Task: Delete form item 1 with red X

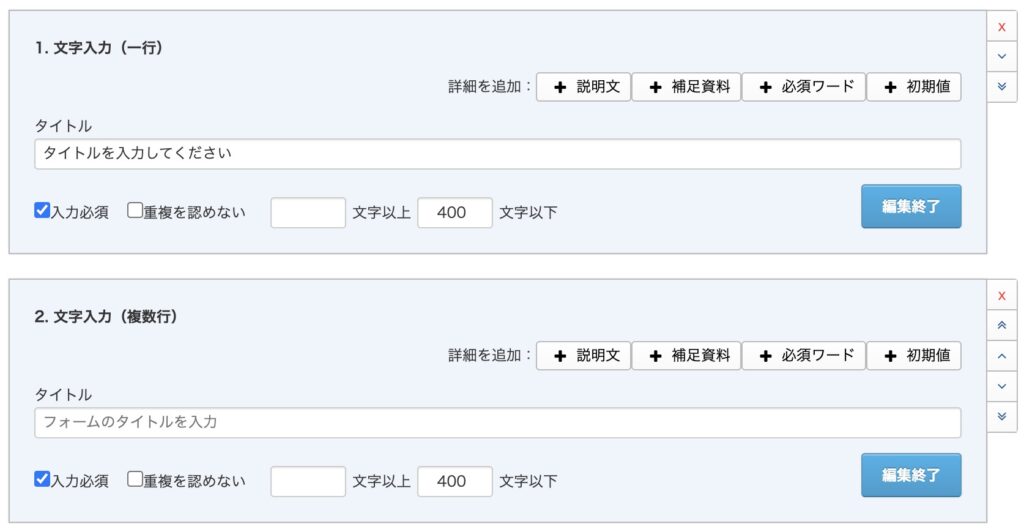Action: 1001,27
